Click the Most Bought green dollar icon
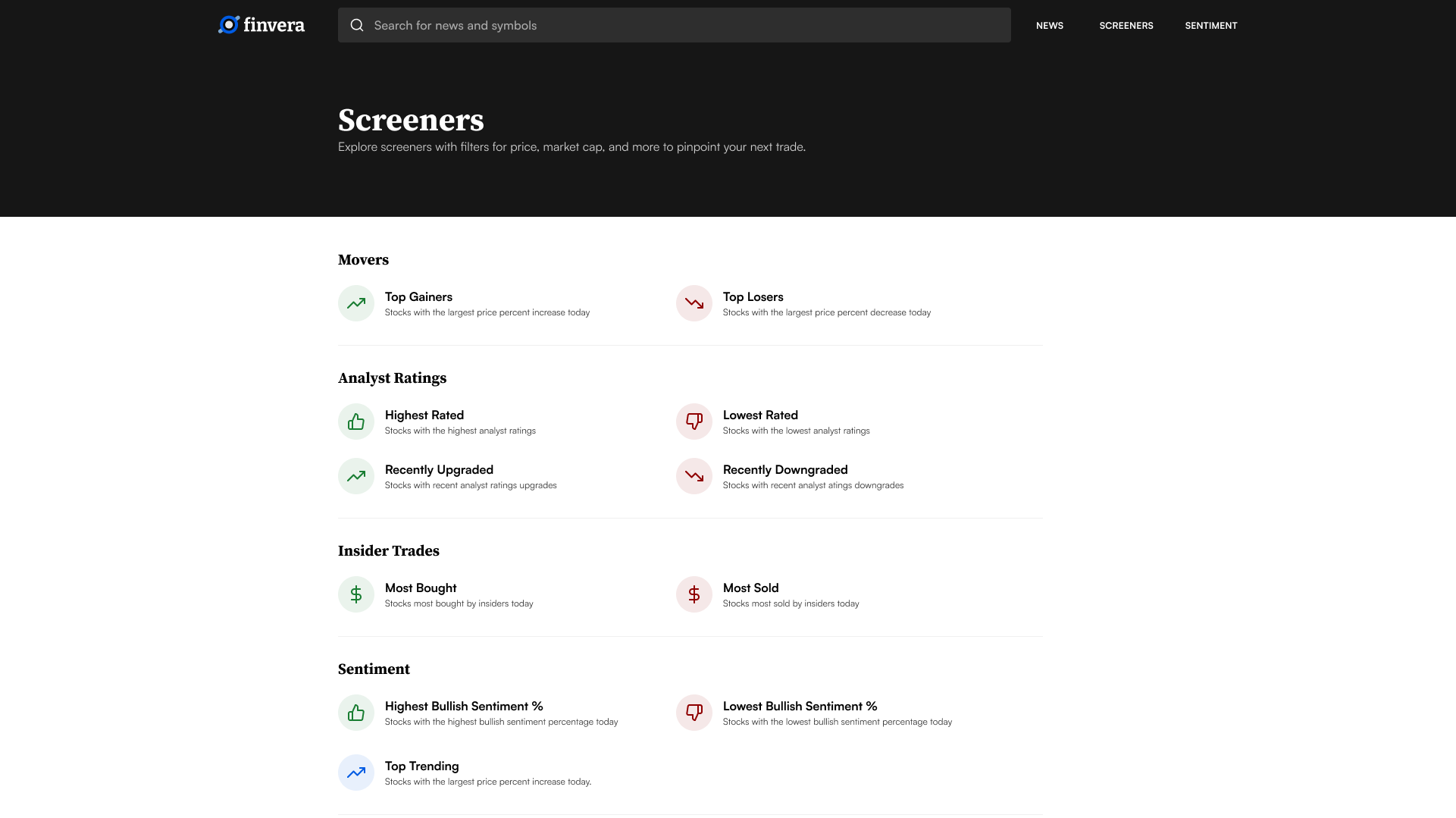 click(355, 594)
